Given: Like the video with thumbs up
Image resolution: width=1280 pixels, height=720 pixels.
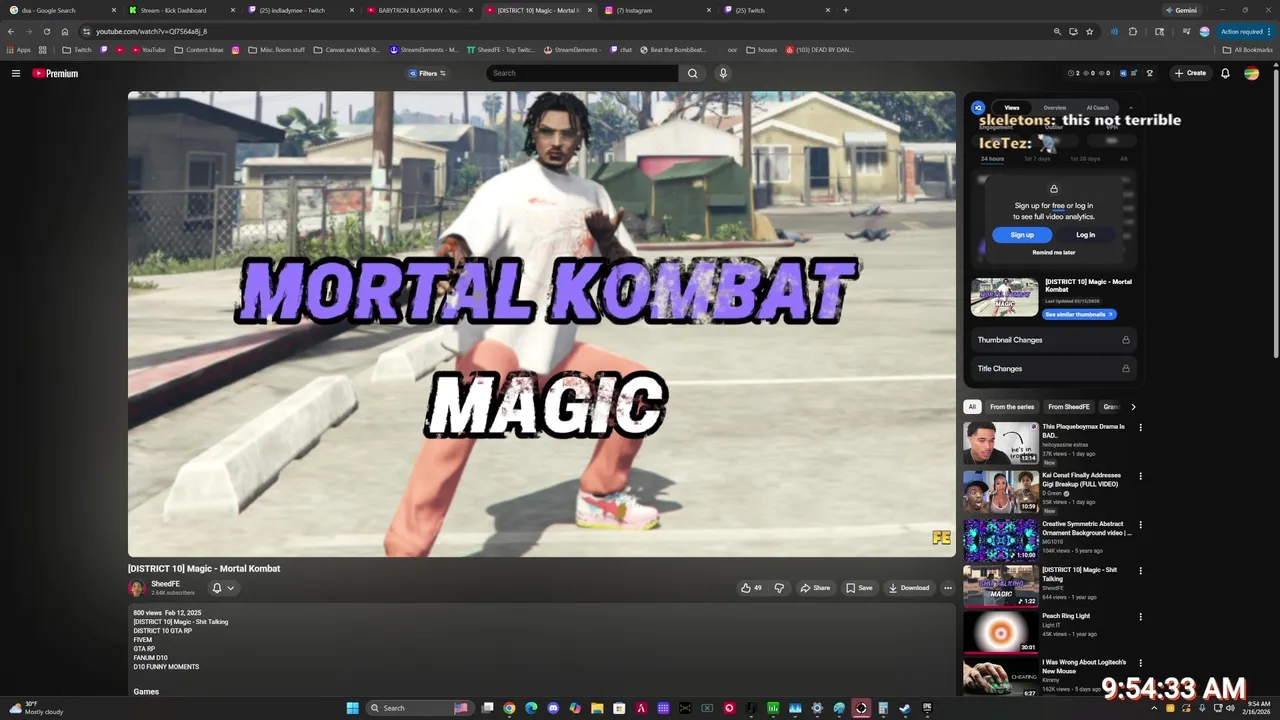Looking at the screenshot, I should point(751,588).
